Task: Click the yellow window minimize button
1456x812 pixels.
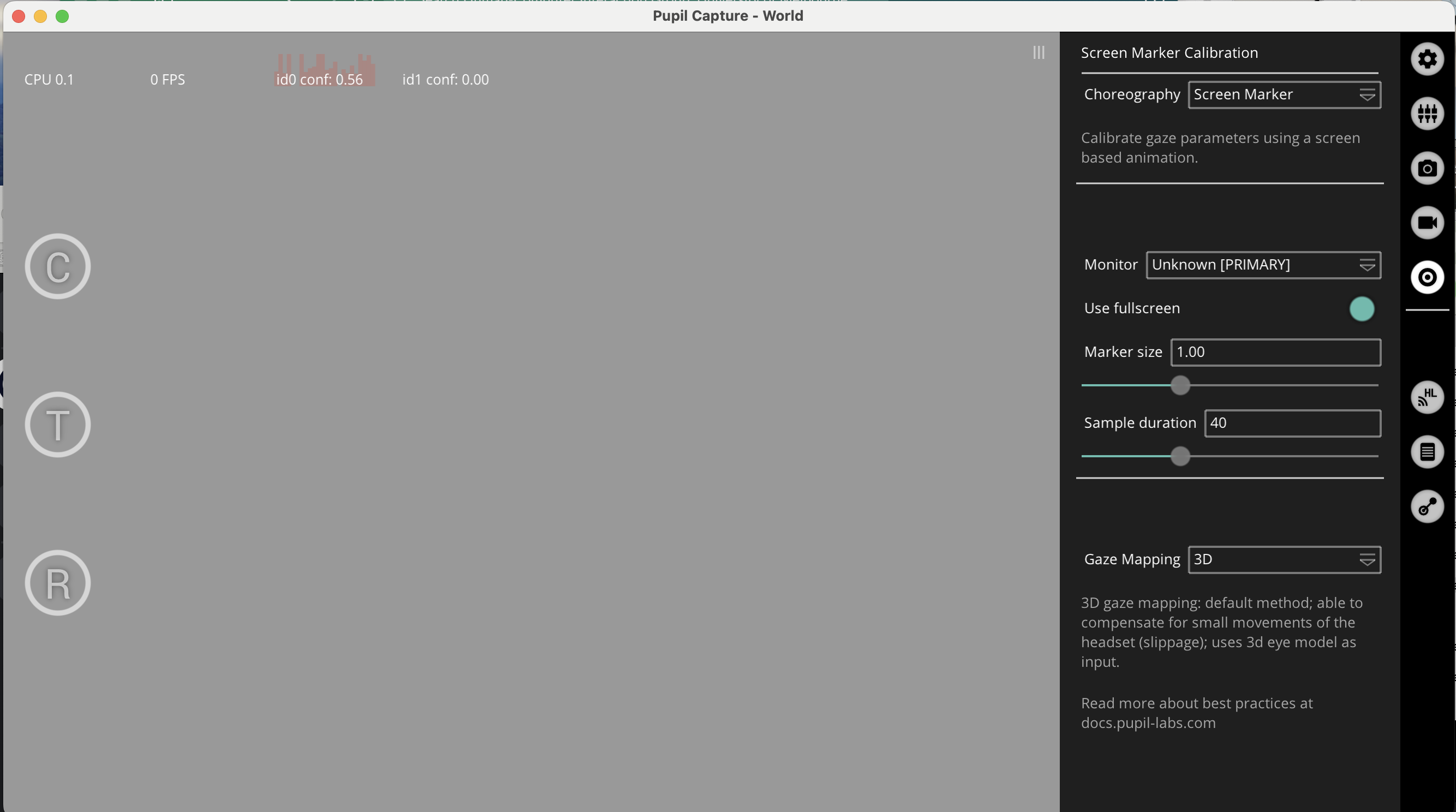Action: (40, 16)
